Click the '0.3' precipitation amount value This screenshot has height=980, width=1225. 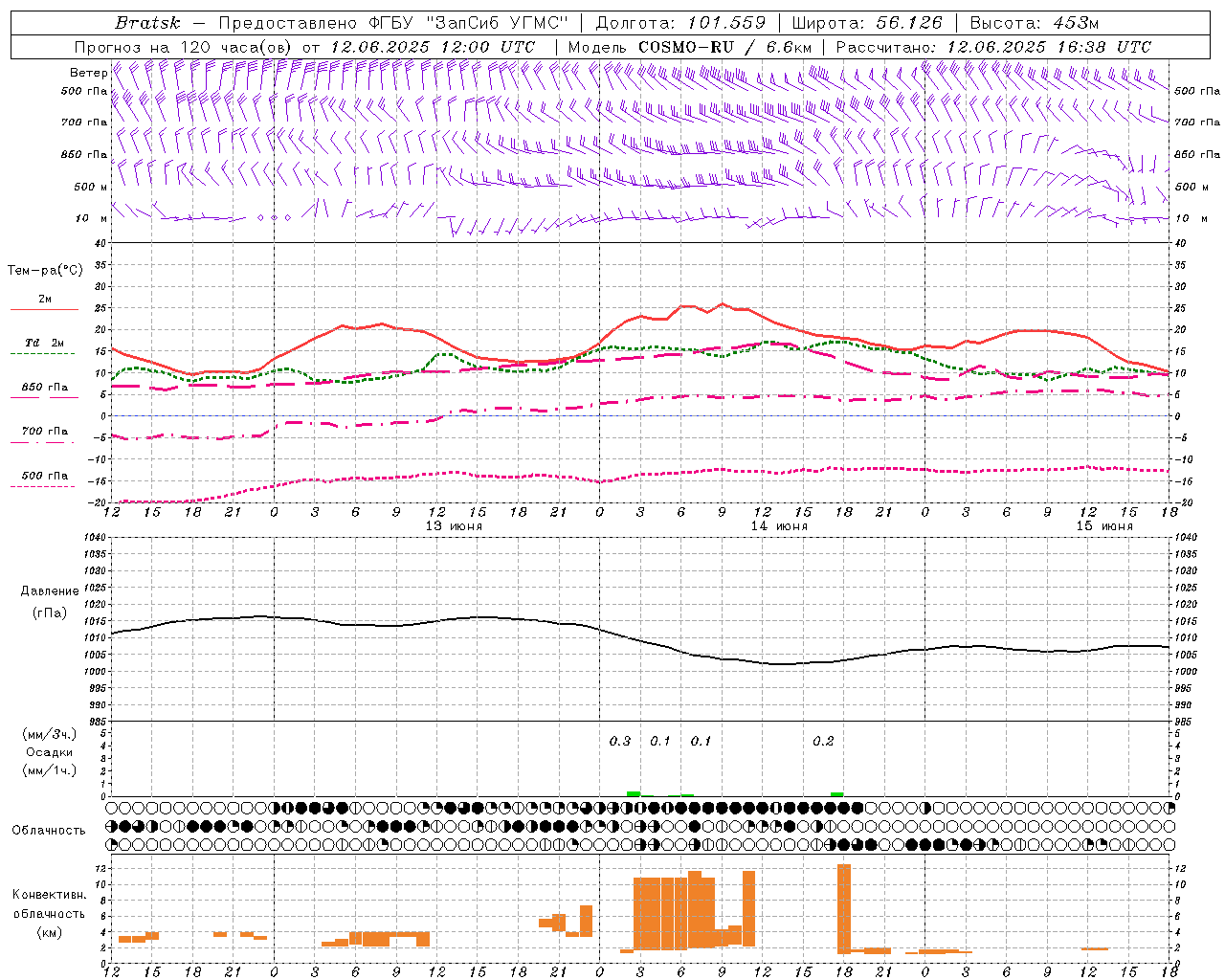tap(620, 741)
